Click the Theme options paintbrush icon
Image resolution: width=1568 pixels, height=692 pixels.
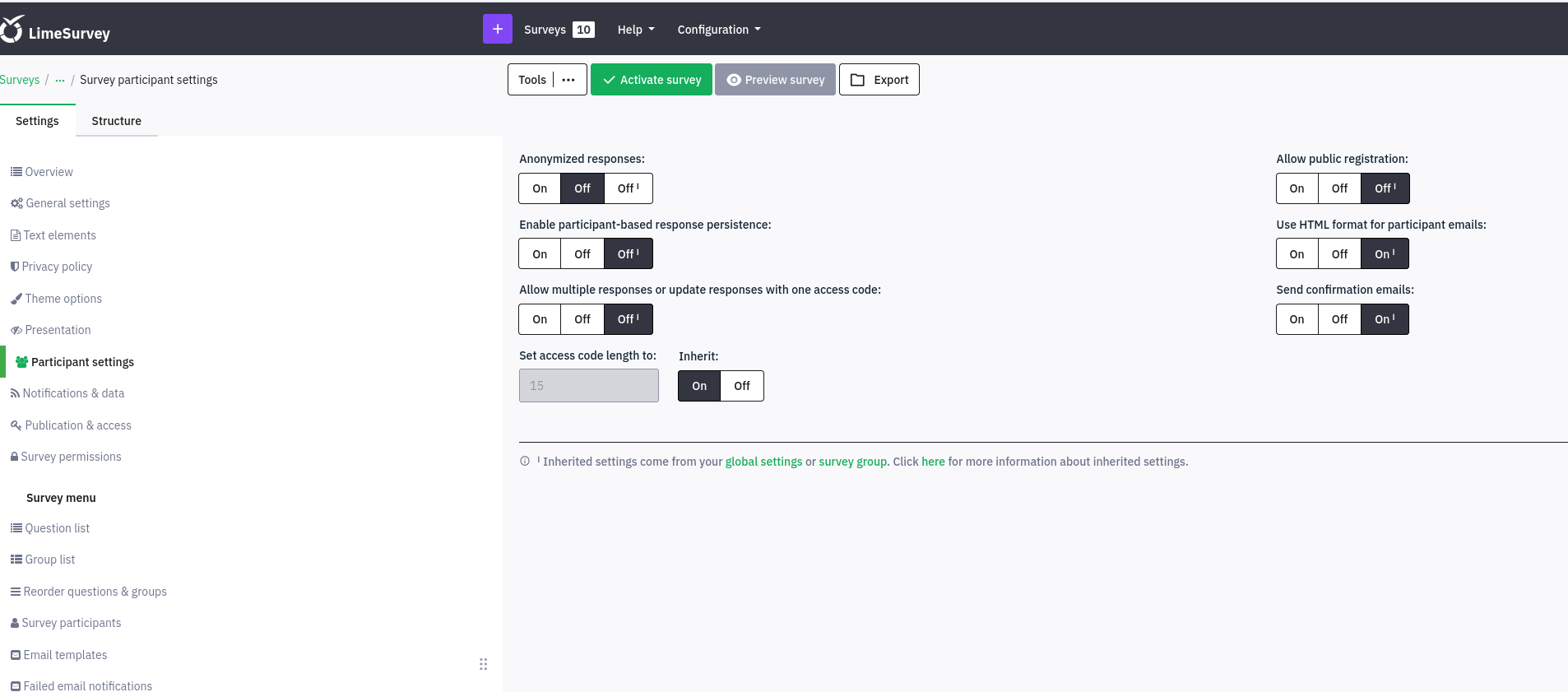click(x=16, y=299)
